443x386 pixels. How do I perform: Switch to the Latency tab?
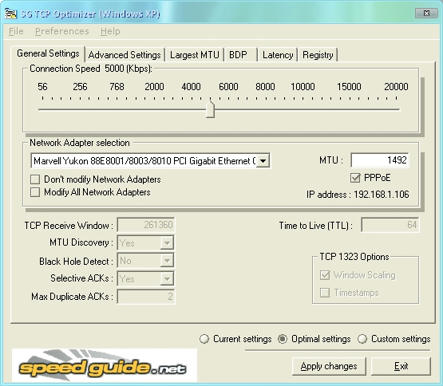(278, 55)
